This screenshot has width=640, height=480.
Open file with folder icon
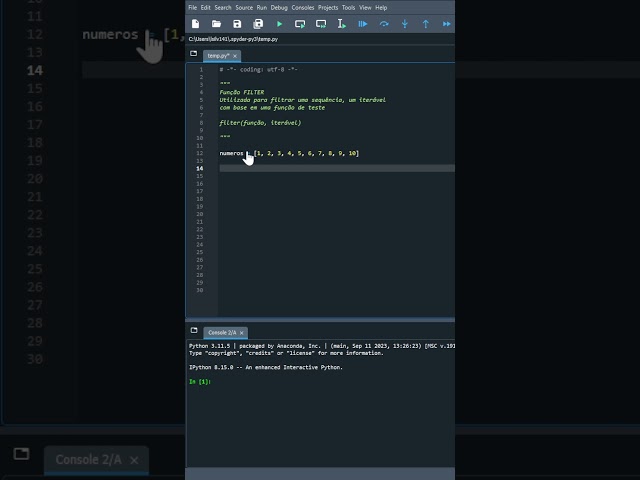click(x=216, y=24)
